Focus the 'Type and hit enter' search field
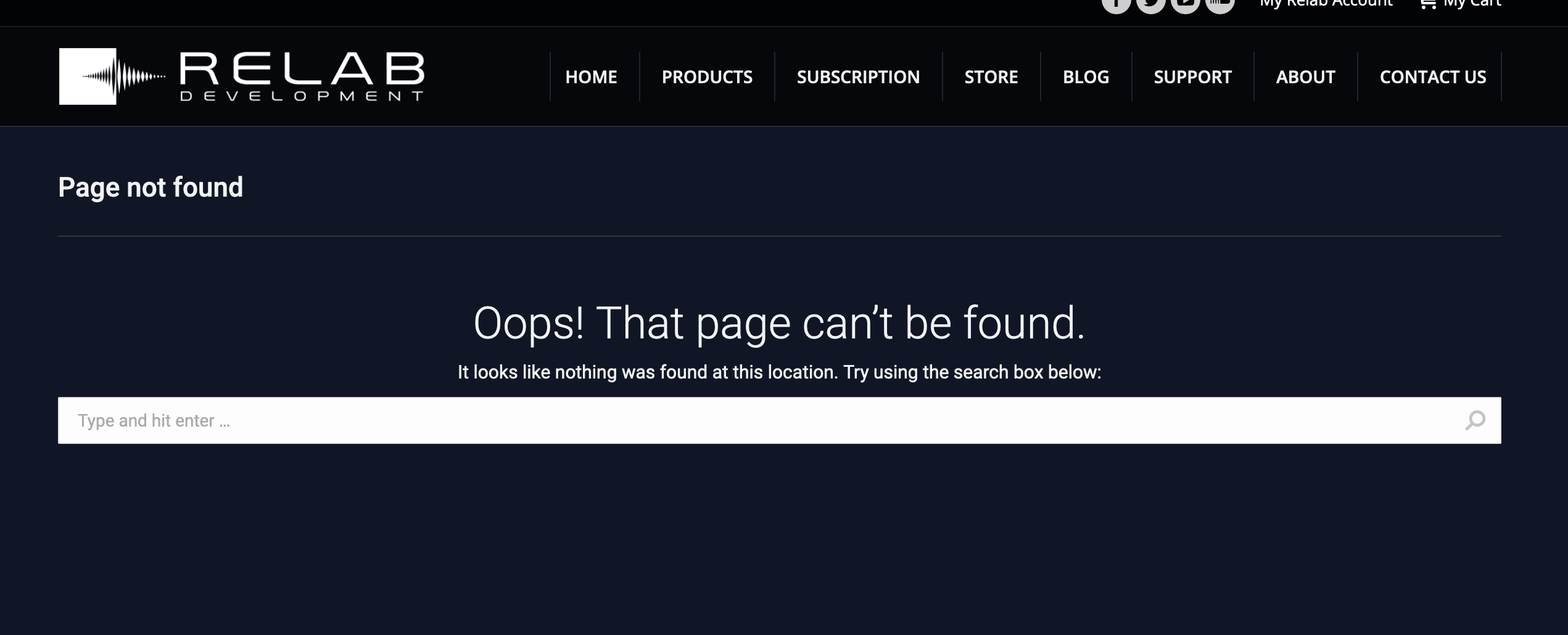The width and height of the screenshot is (1568, 635). point(779,420)
